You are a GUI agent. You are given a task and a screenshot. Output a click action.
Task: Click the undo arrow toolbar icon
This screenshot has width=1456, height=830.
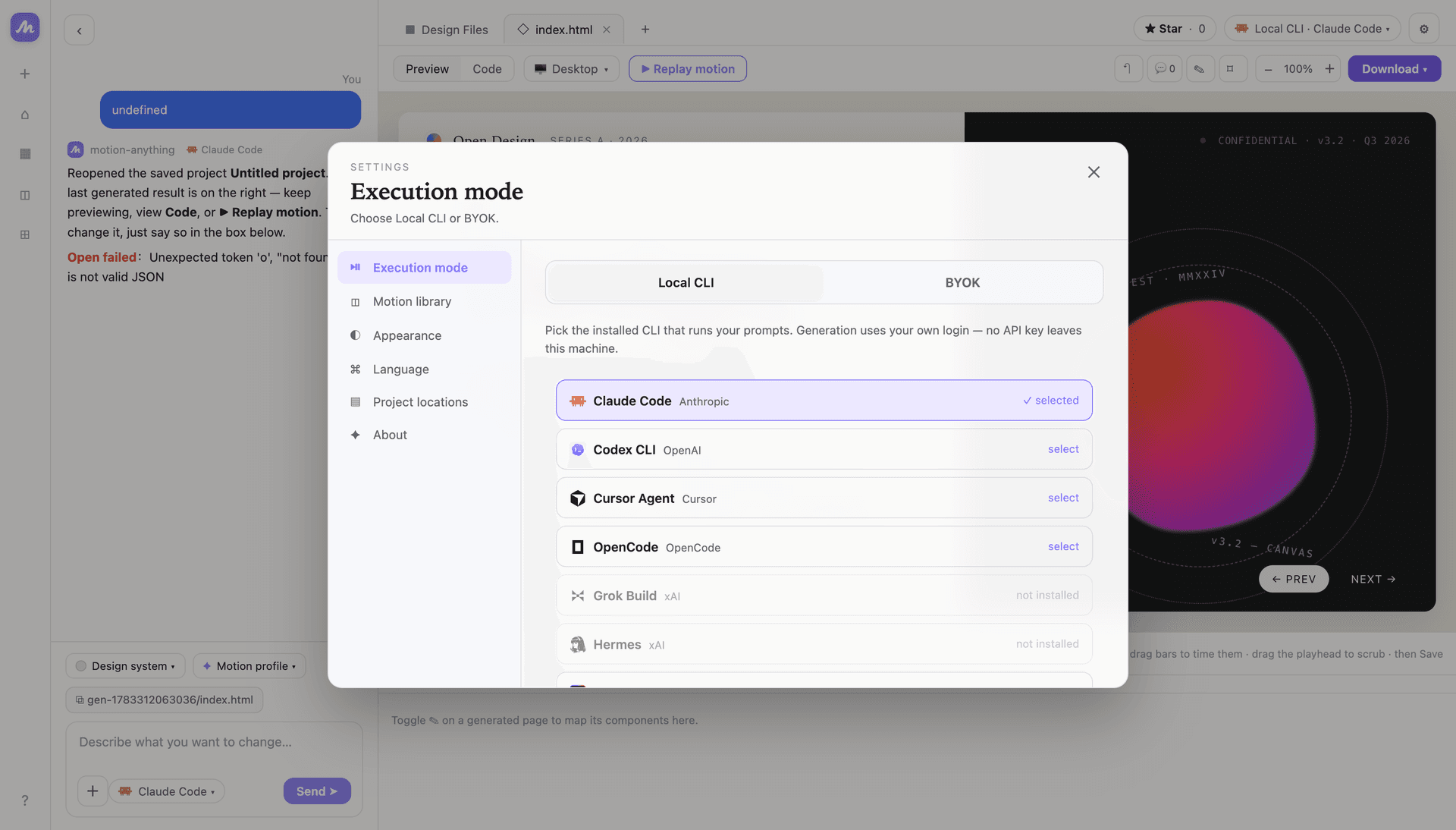(1128, 69)
